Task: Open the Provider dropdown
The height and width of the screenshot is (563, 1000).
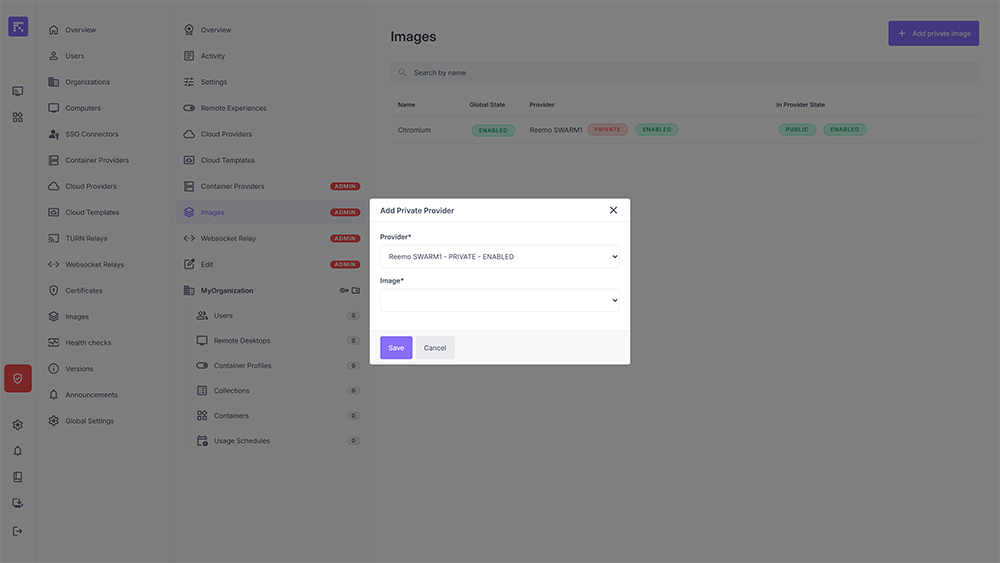Action: [499, 257]
